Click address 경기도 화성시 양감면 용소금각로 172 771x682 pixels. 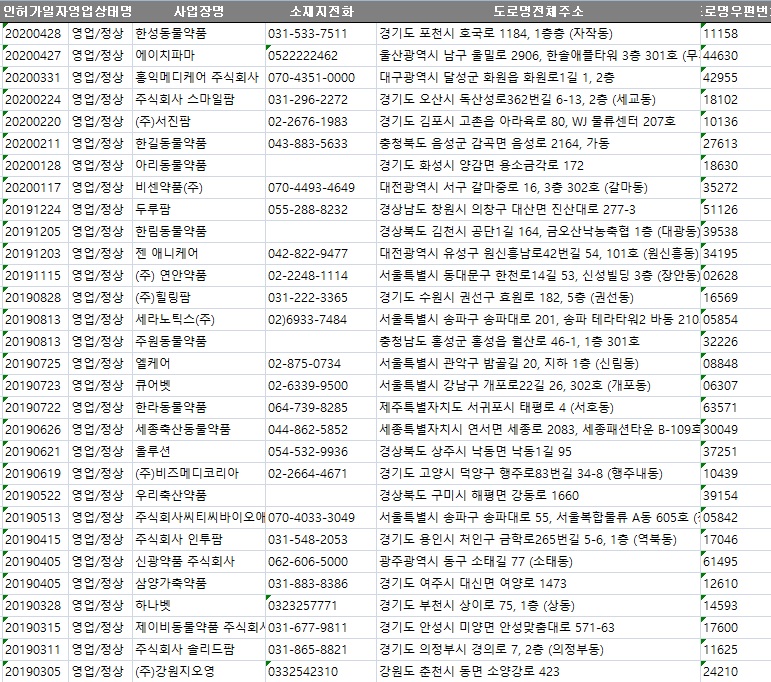[x=538, y=166]
